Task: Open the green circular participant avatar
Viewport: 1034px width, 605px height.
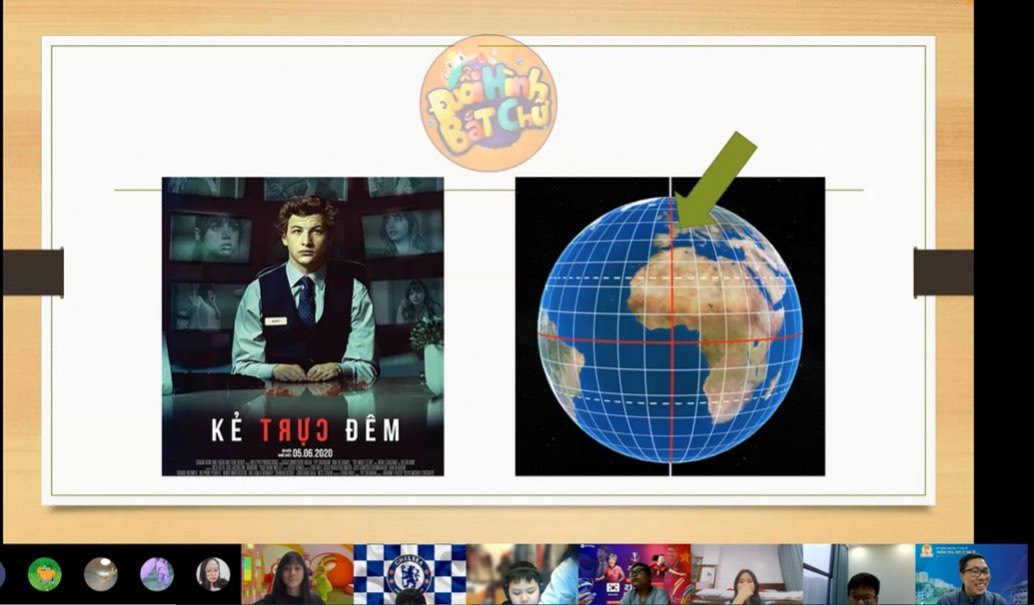Action: tap(44, 574)
